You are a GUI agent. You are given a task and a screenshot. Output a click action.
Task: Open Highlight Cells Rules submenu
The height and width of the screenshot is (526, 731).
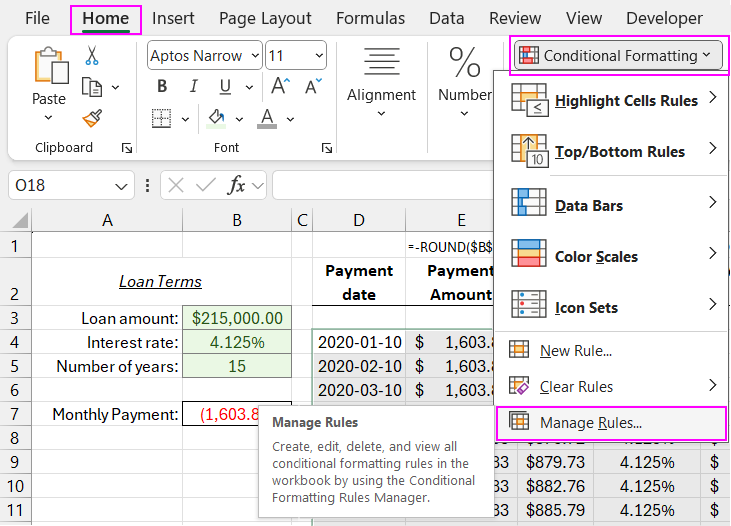(611, 100)
